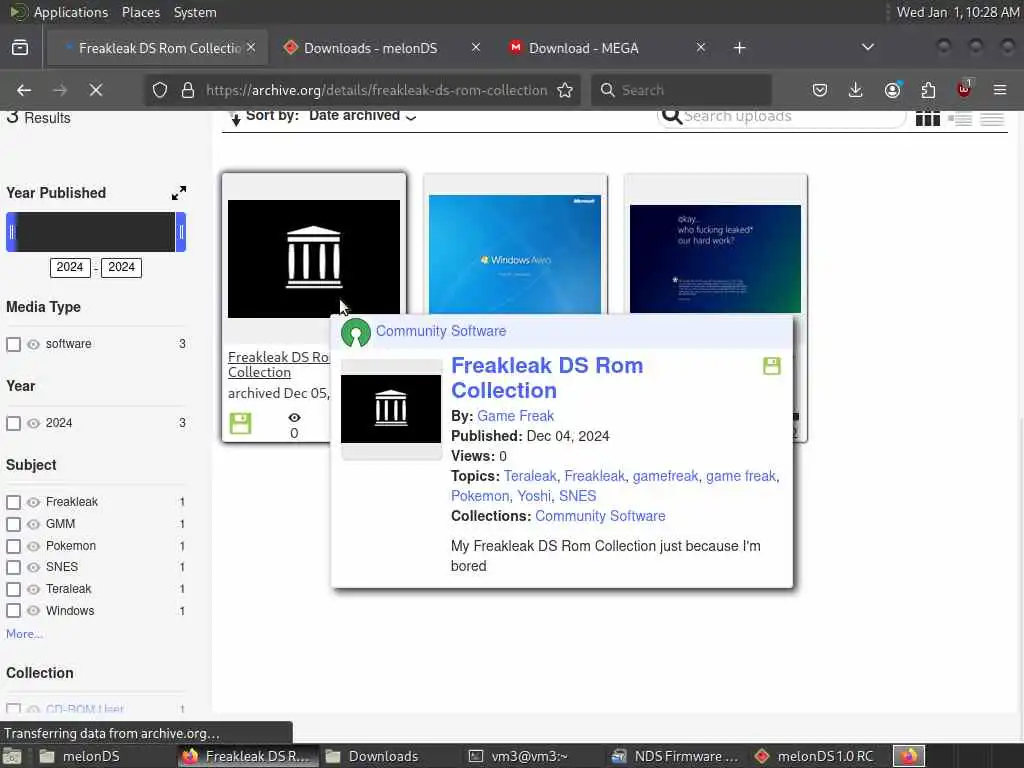The height and width of the screenshot is (768, 1024).
Task: Switch to the vm3@vm3 terminal in taskbar
Action: point(520,756)
